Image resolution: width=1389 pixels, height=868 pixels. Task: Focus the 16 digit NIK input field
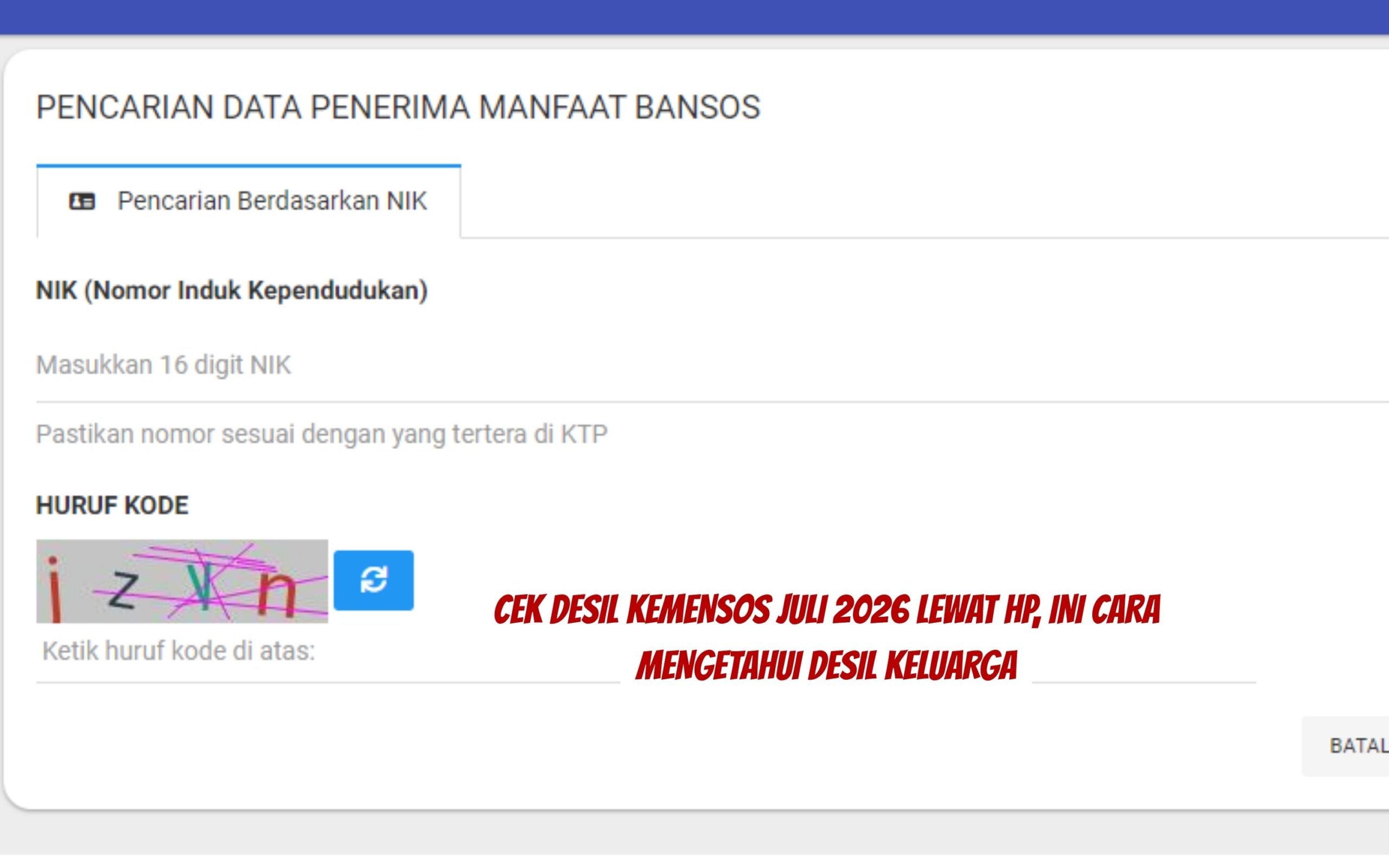tap(712, 365)
